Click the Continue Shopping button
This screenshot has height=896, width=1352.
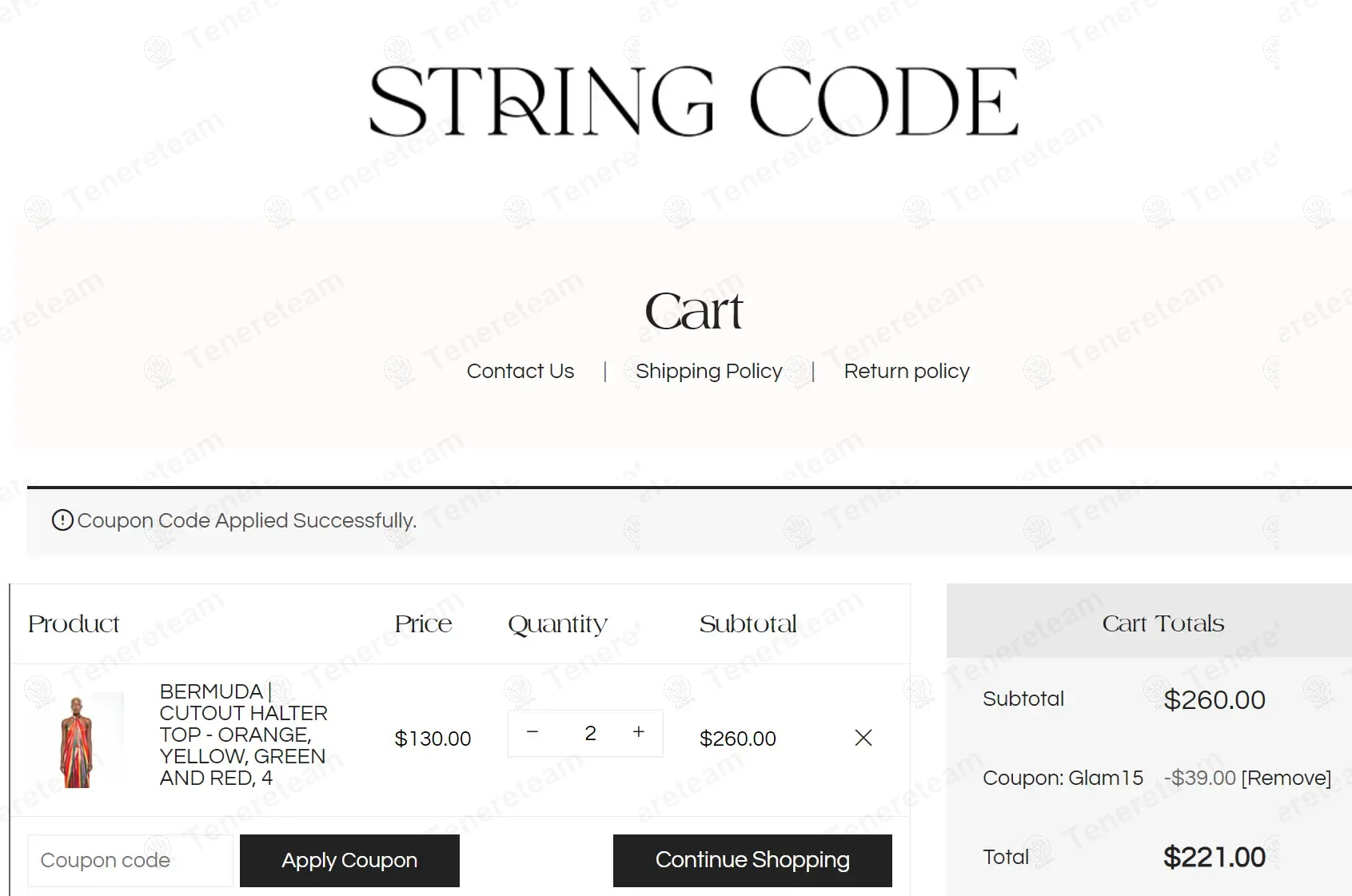pyautogui.click(x=752, y=860)
